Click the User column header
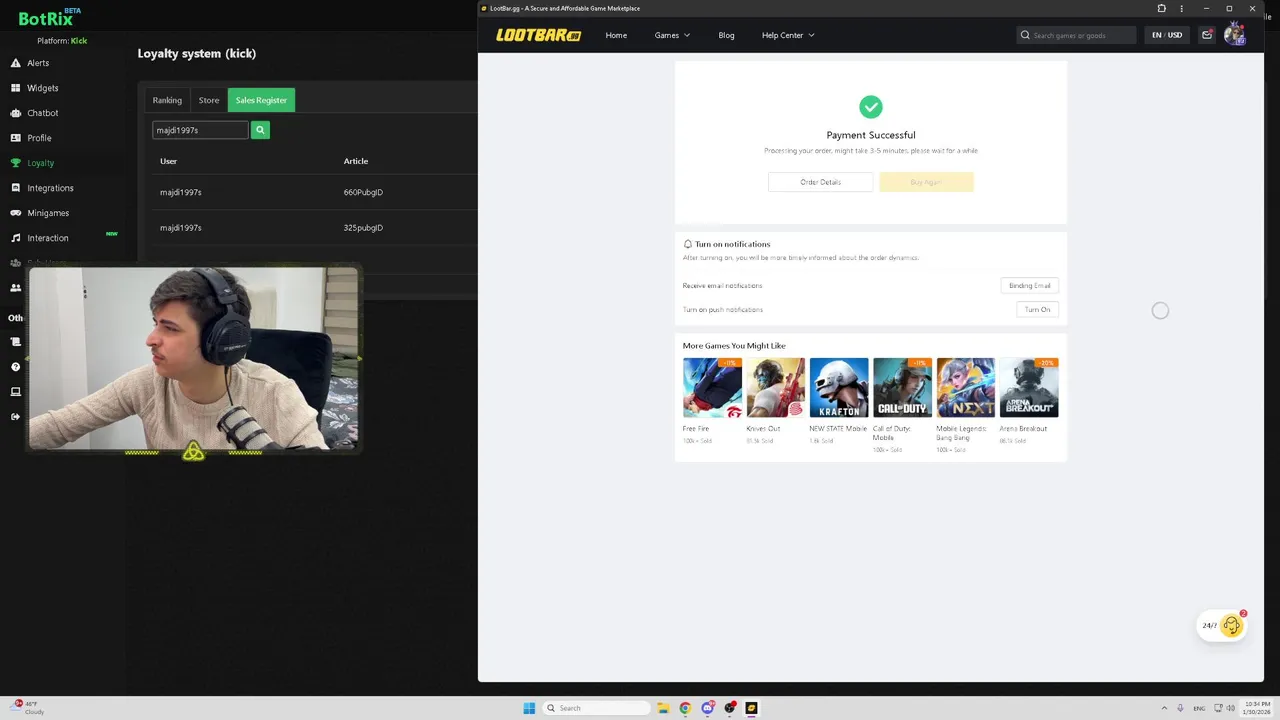Screen dimensions: 1280x720 tap(168, 161)
